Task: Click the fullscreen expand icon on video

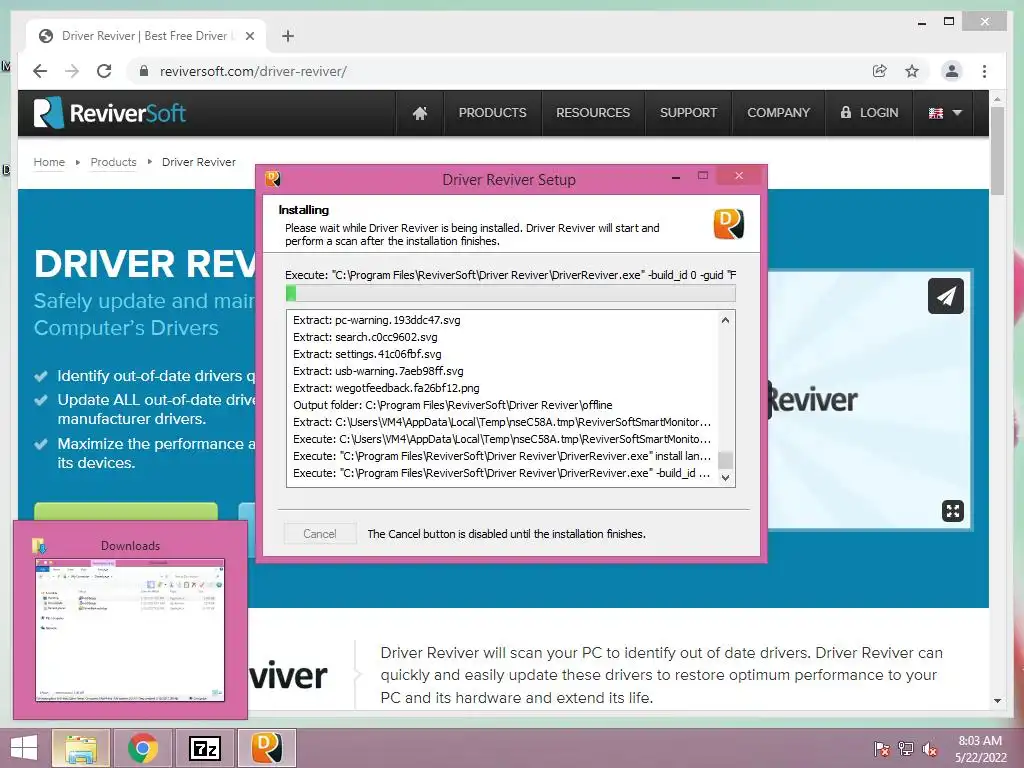Action: (953, 511)
